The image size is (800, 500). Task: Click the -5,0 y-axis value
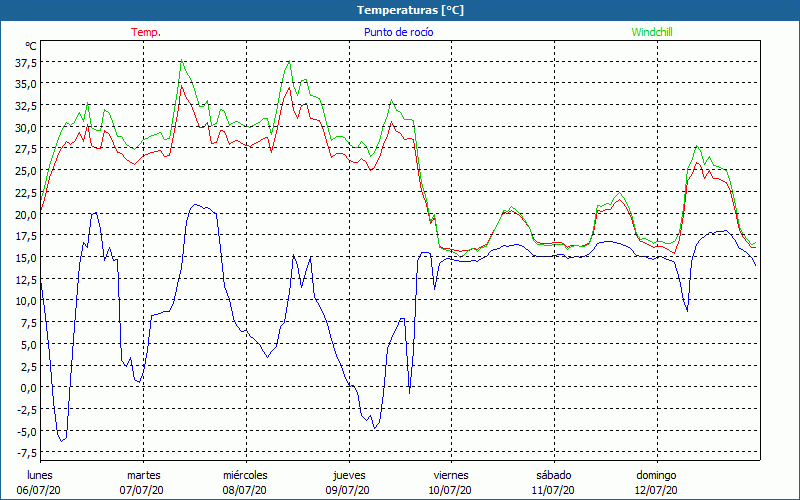26,431
